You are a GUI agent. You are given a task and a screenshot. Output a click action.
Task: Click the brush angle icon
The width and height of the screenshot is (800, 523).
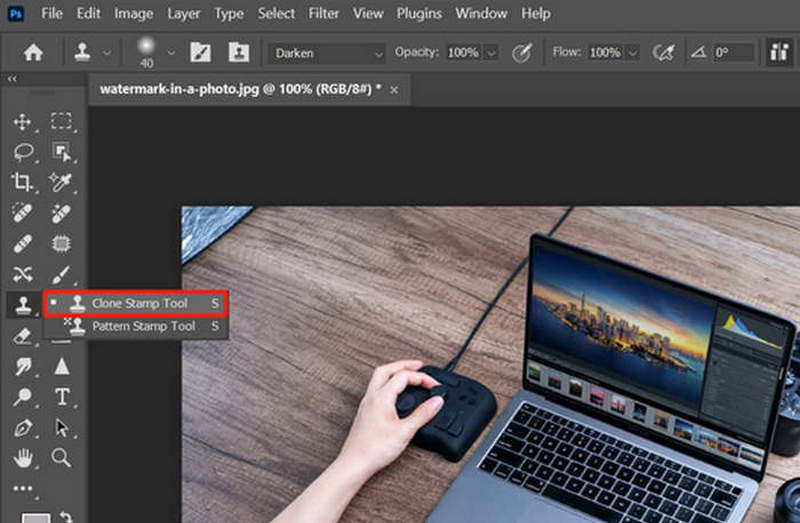click(x=698, y=52)
